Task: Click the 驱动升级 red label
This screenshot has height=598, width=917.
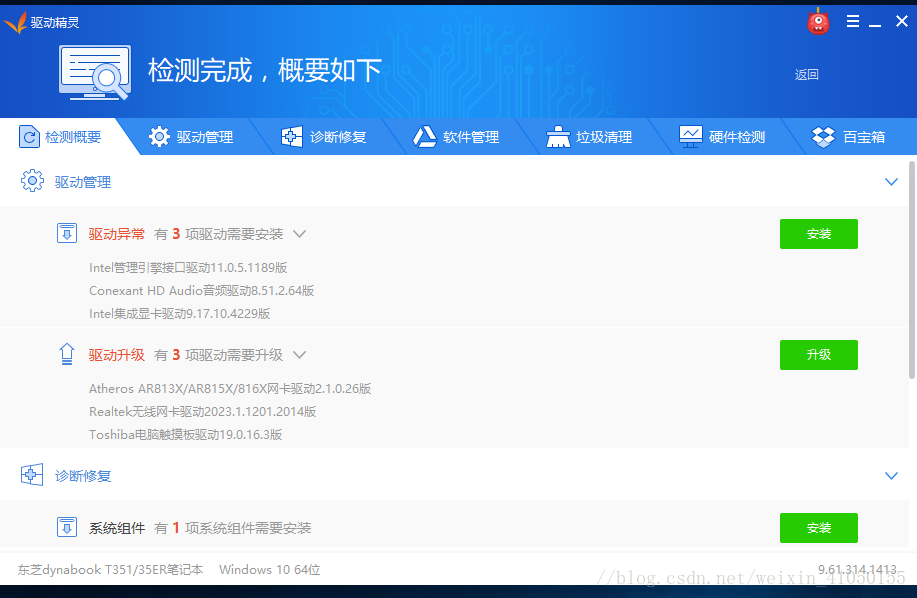Action: pos(116,355)
